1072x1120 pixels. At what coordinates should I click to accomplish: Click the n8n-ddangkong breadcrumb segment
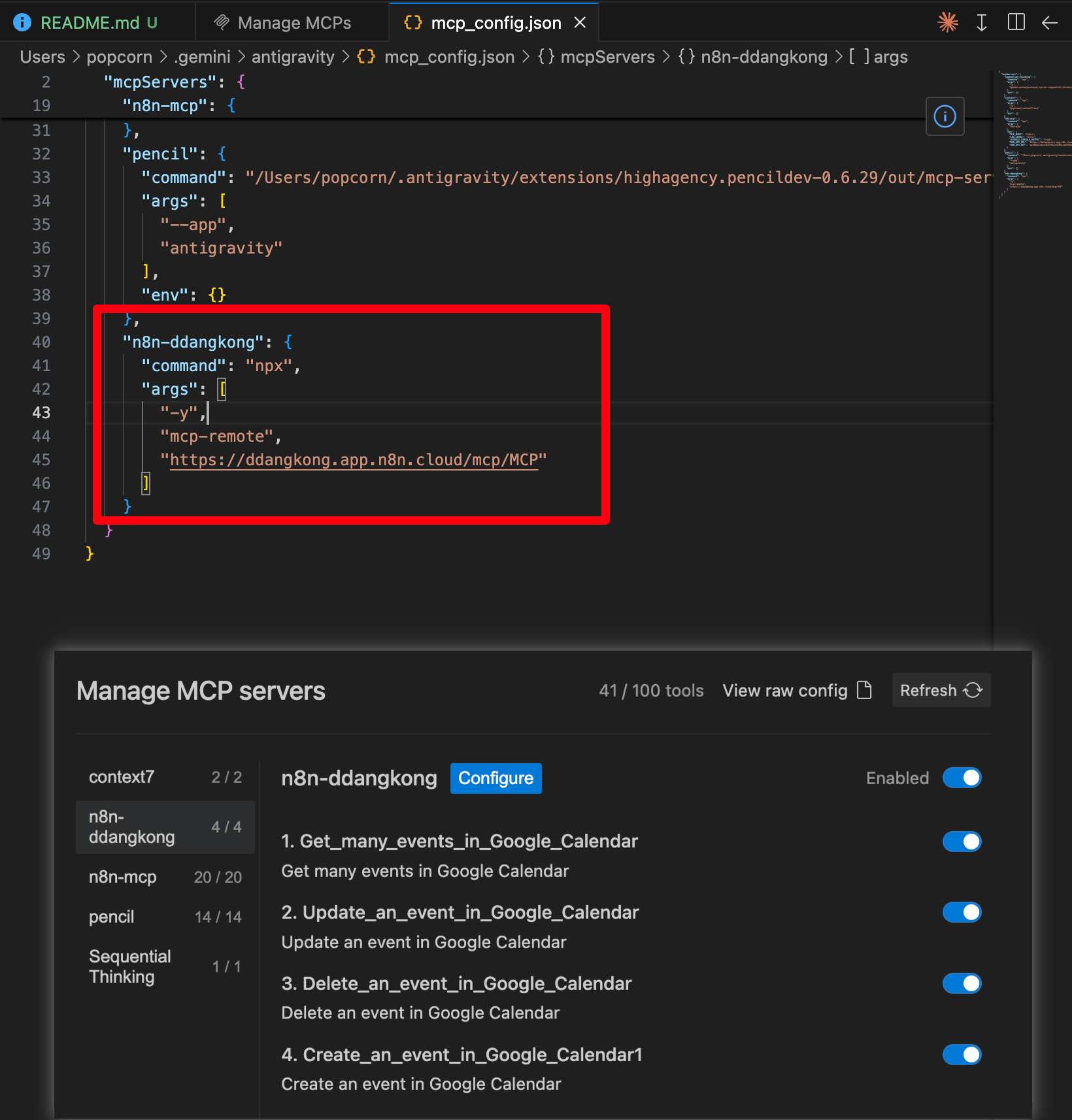coord(763,58)
